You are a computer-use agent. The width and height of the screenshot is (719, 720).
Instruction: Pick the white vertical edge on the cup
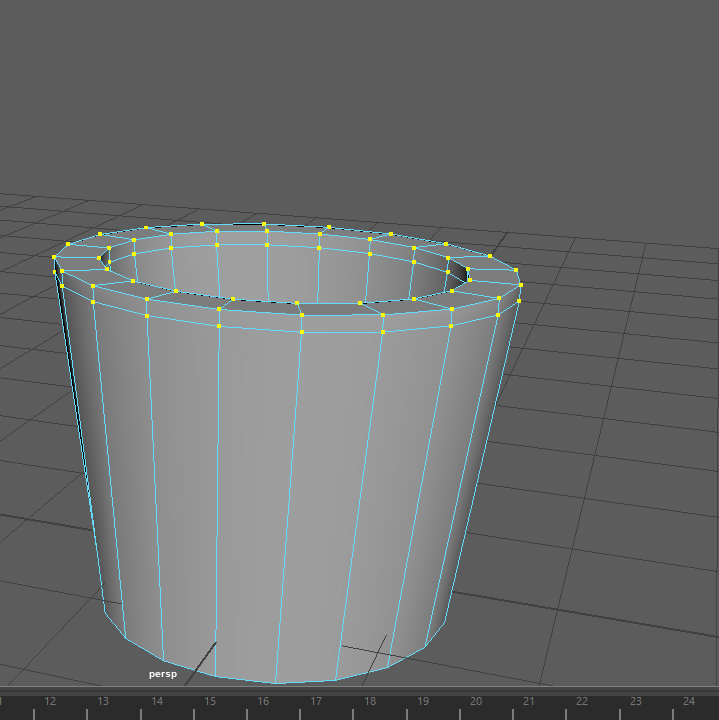[x=218, y=480]
